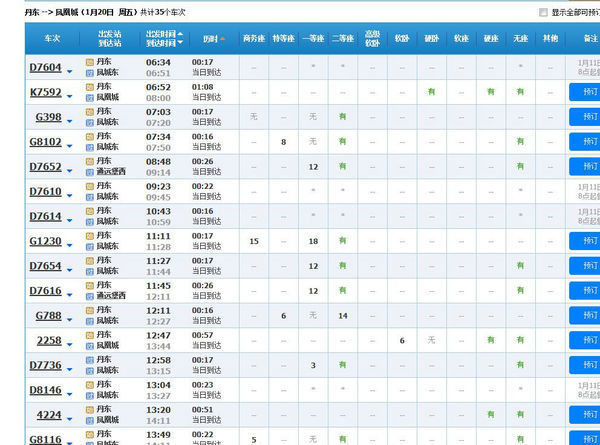Click the 车次 column header

click(52, 38)
